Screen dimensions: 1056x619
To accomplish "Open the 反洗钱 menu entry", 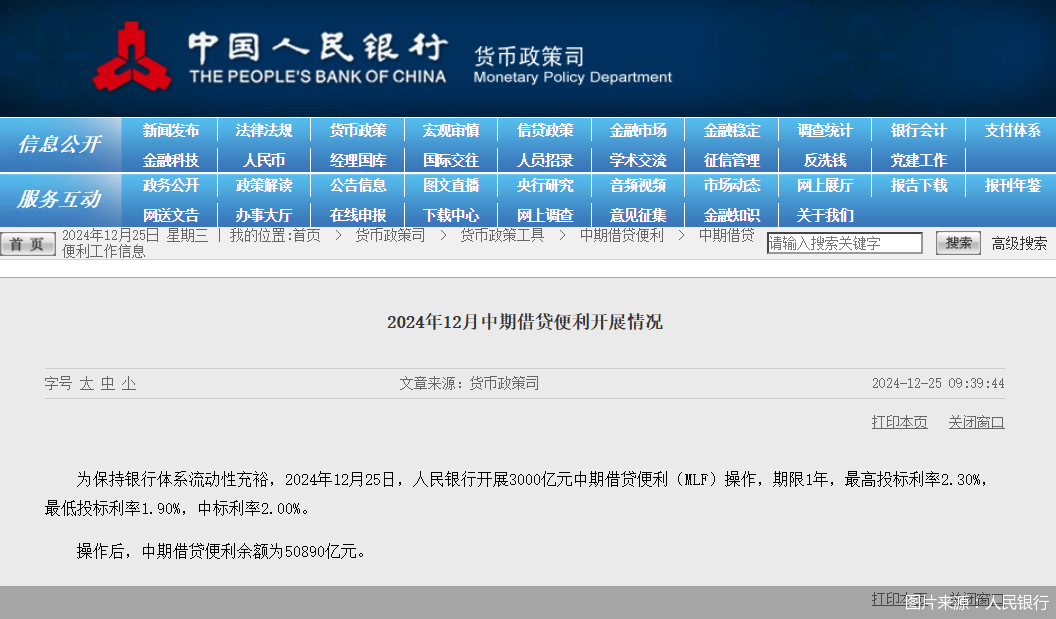I will (x=825, y=158).
